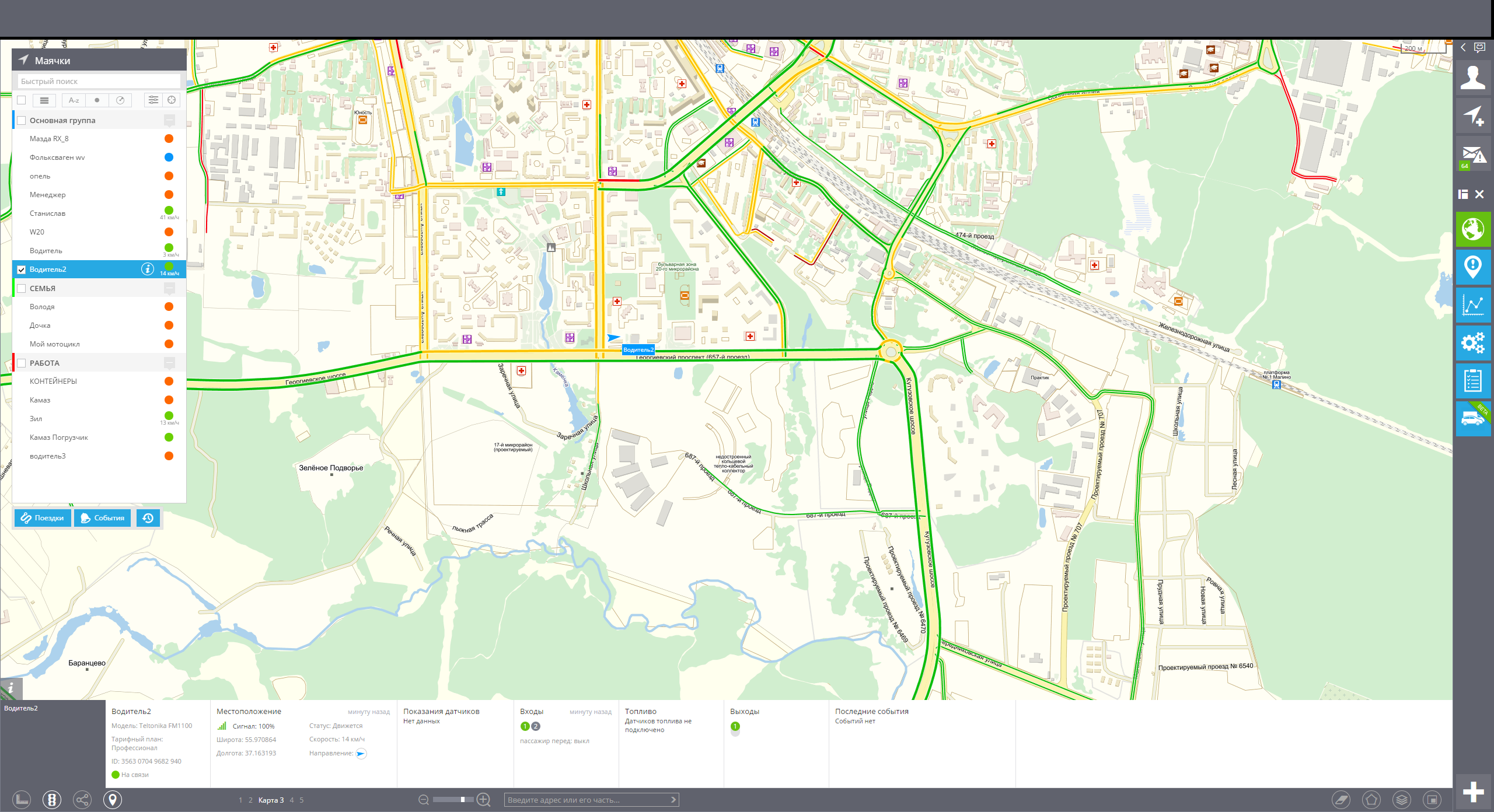The height and width of the screenshot is (812, 1494).
Task: Uncheck the Водитель2 checkbox
Action: pos(22,269)
